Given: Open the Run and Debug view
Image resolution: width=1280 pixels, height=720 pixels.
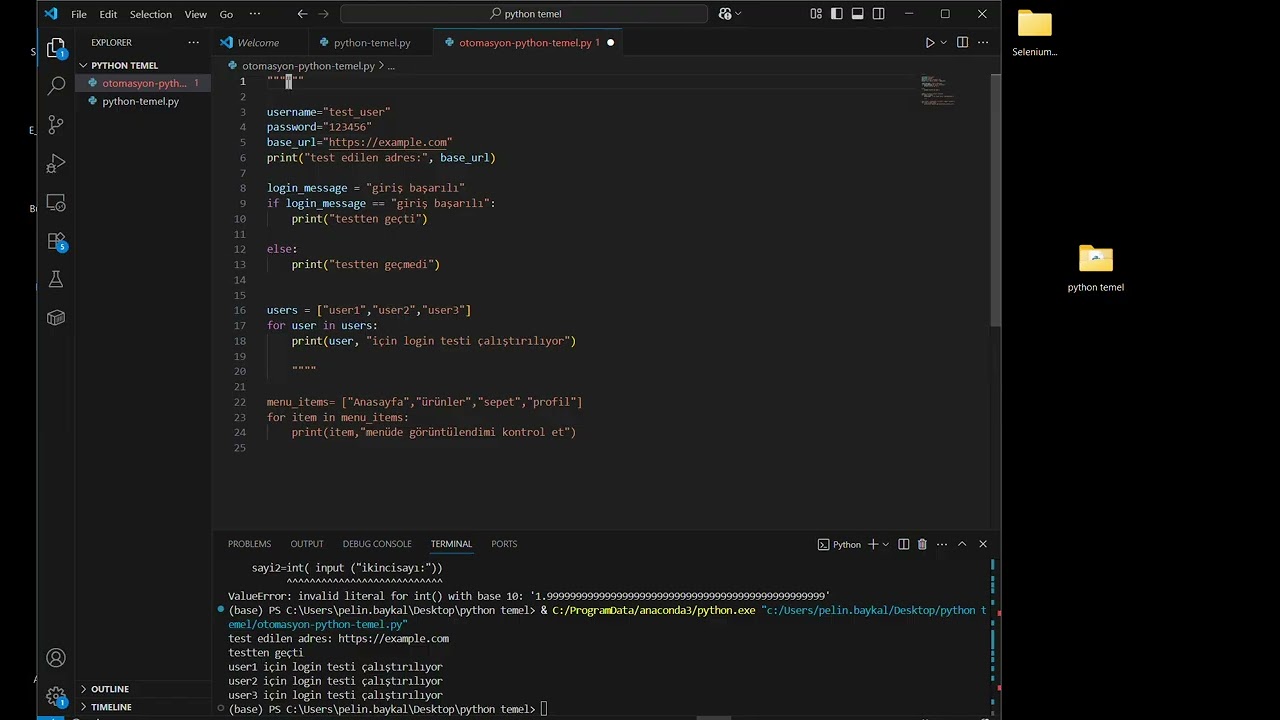Looking at the screenshot, I should coord(56,163).
